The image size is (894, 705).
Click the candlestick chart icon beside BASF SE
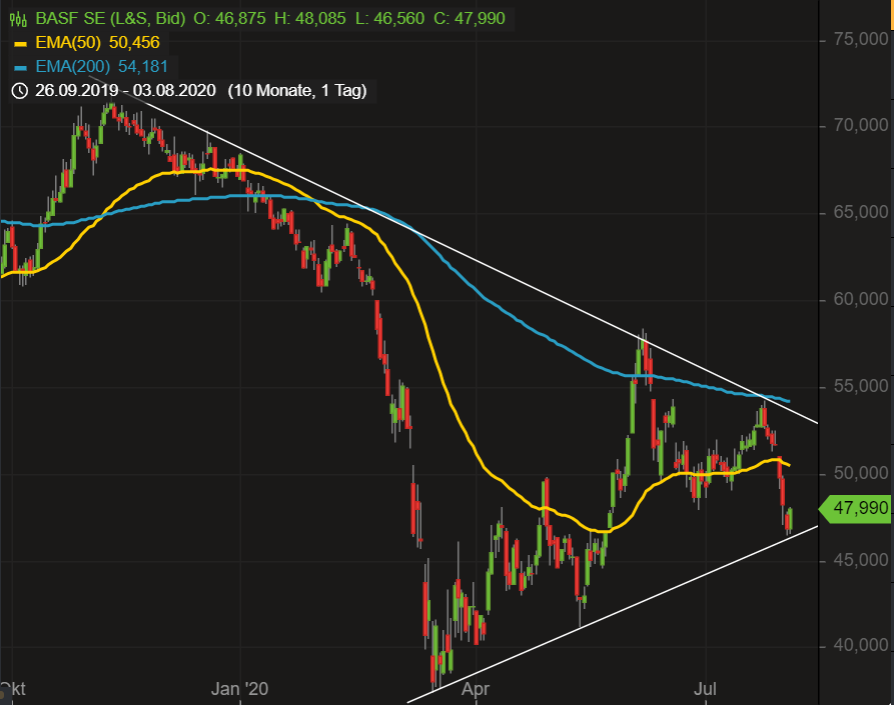coord(17,17)
